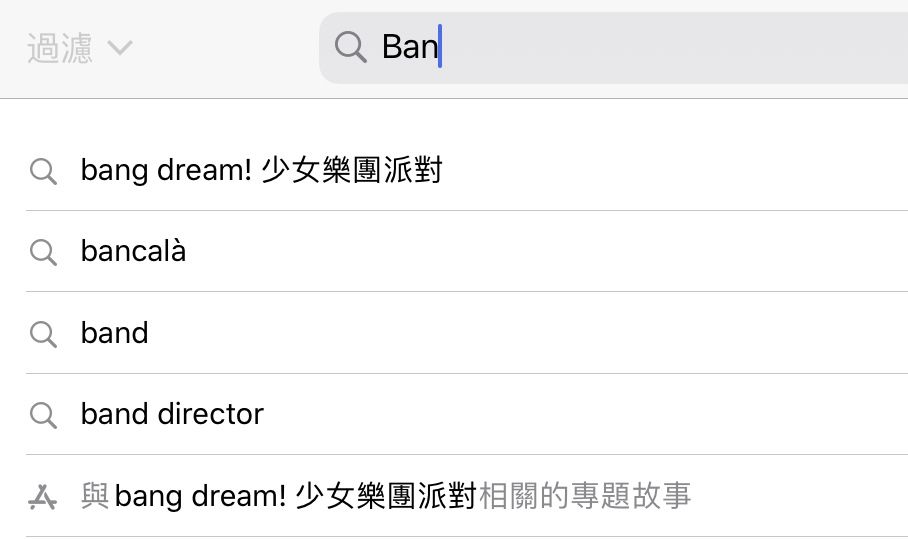Click 少女樂團派對 text in the first suggestion

click(x=350, y=171)
